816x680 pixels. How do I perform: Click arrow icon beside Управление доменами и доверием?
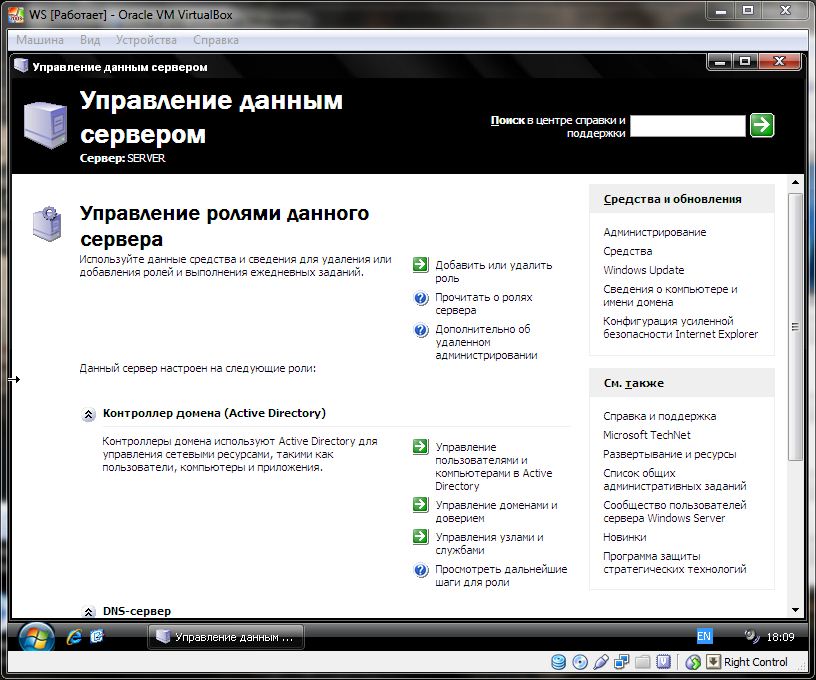click(x=420, y=504)
